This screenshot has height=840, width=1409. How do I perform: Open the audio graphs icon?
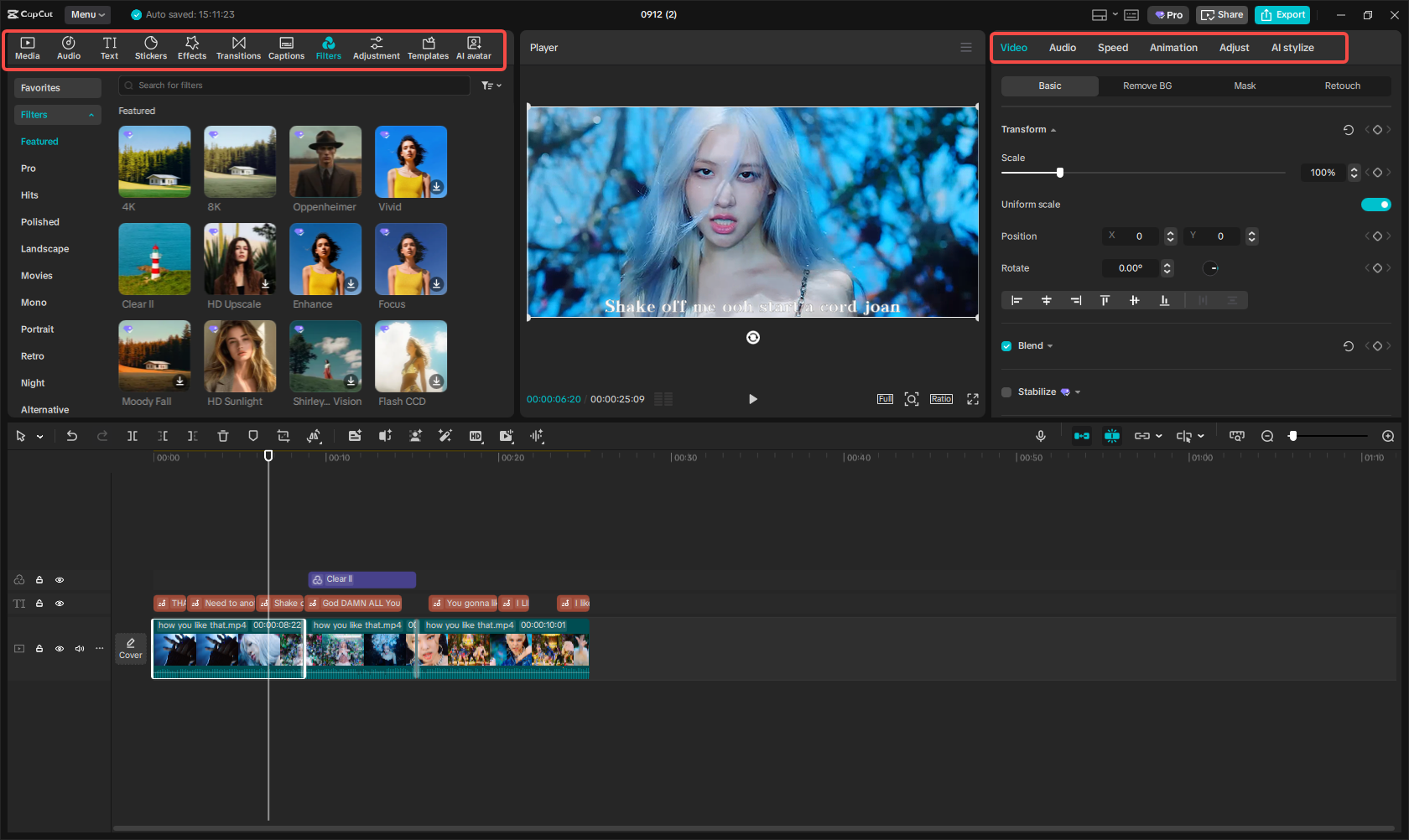coord(537,436)
